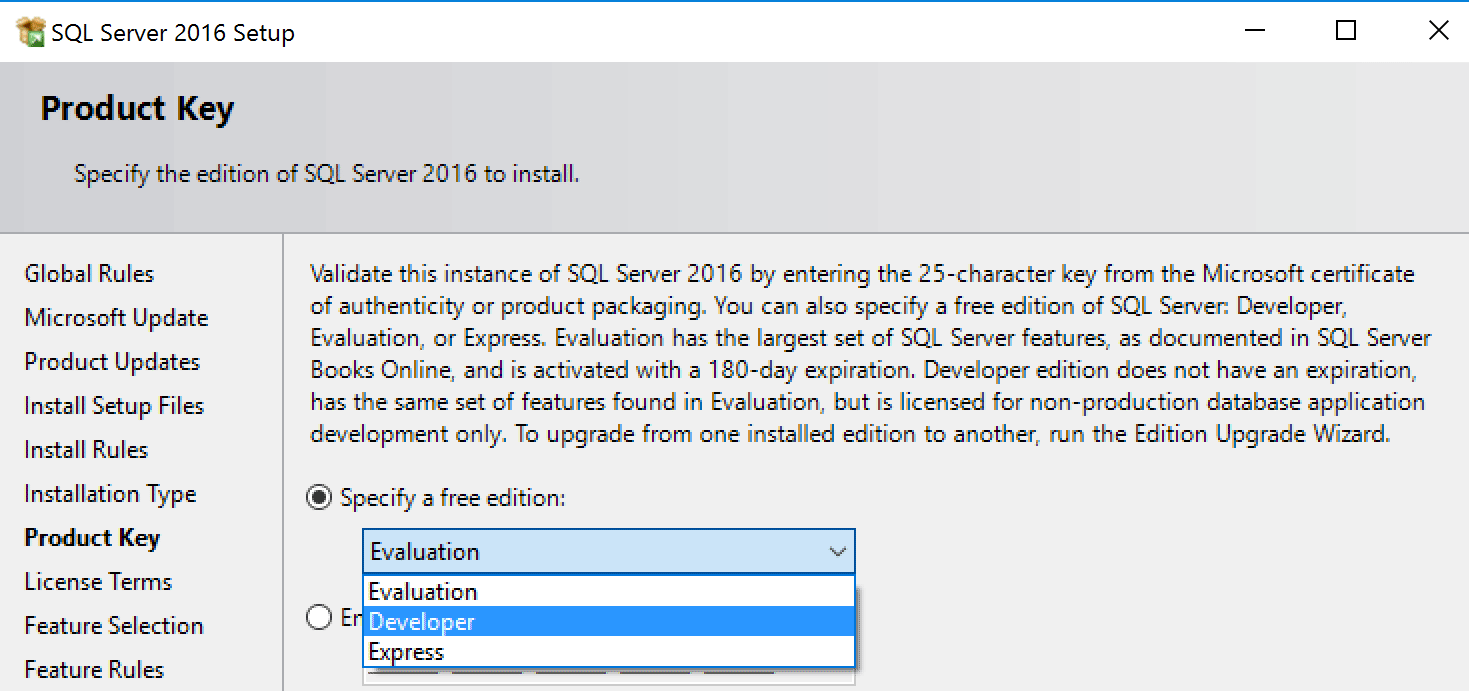Open the Installation Type step

click(110, 494)
